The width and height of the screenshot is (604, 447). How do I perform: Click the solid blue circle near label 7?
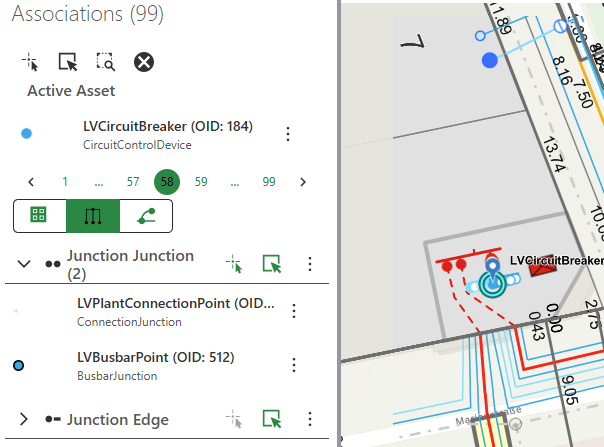click(x=490, y=60)
